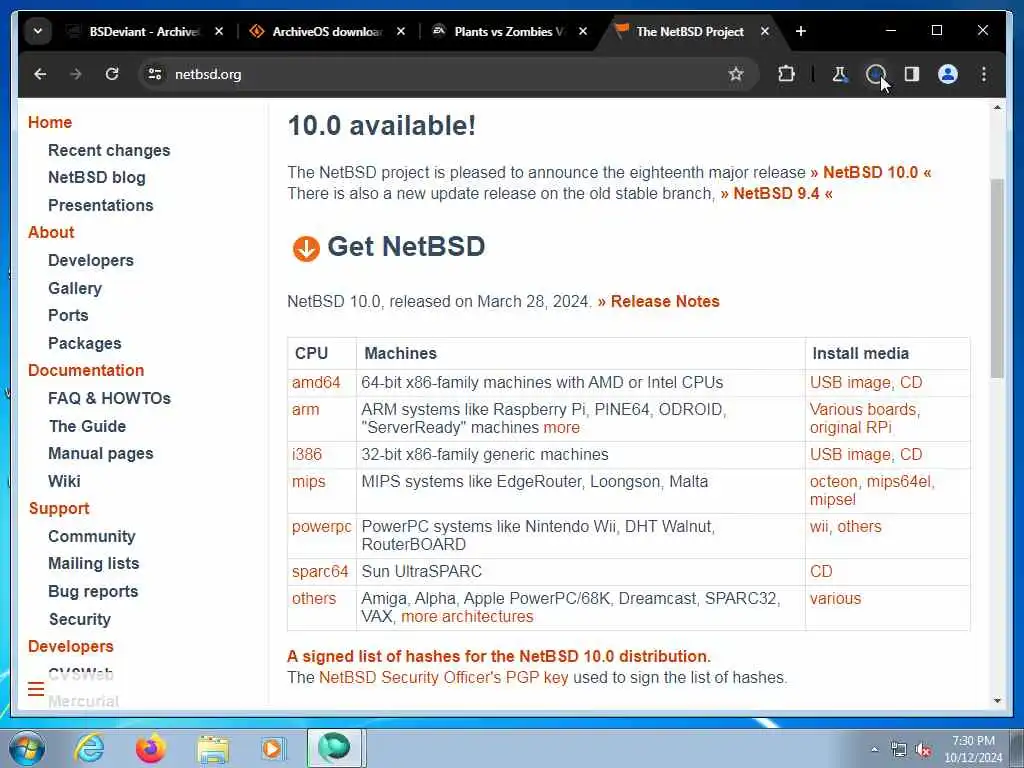
Task: Click the wii install media link
Action: (819, 526)
